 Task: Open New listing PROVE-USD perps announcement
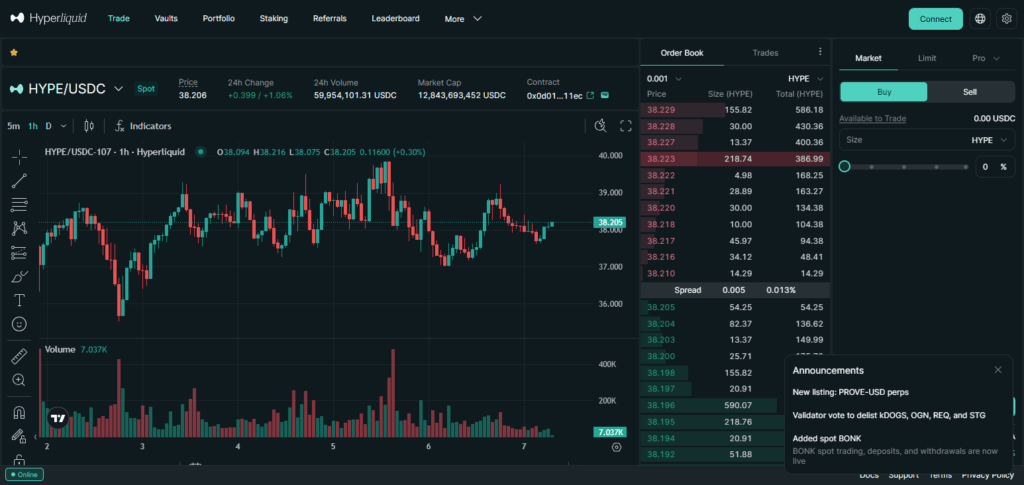[x=850, y=392]
